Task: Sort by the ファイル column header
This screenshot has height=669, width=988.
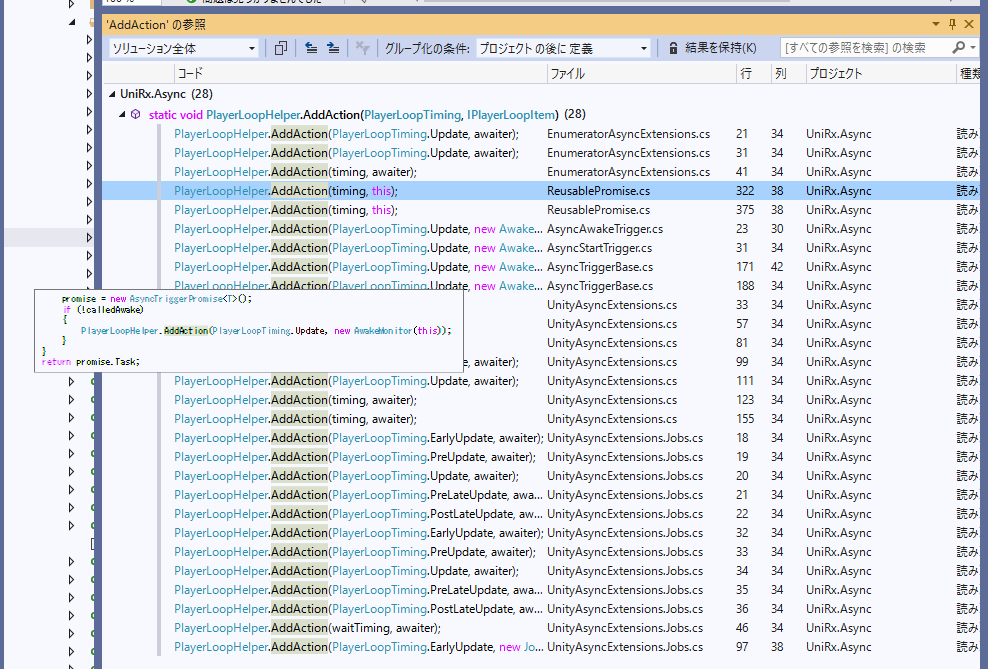Action: pyautogui.click(x=641, y=74)
